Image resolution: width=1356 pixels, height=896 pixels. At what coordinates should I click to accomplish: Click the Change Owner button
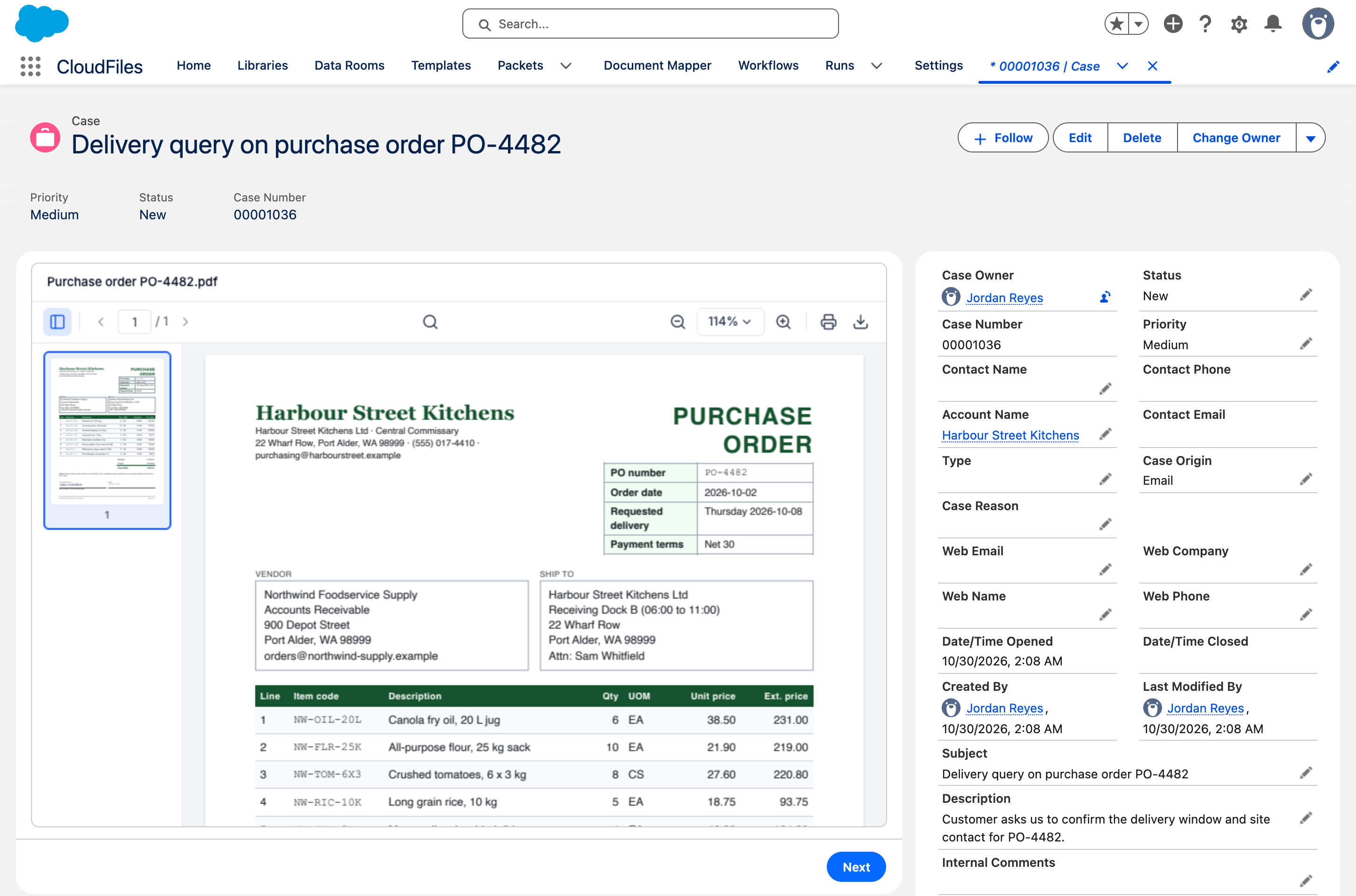1236,138
